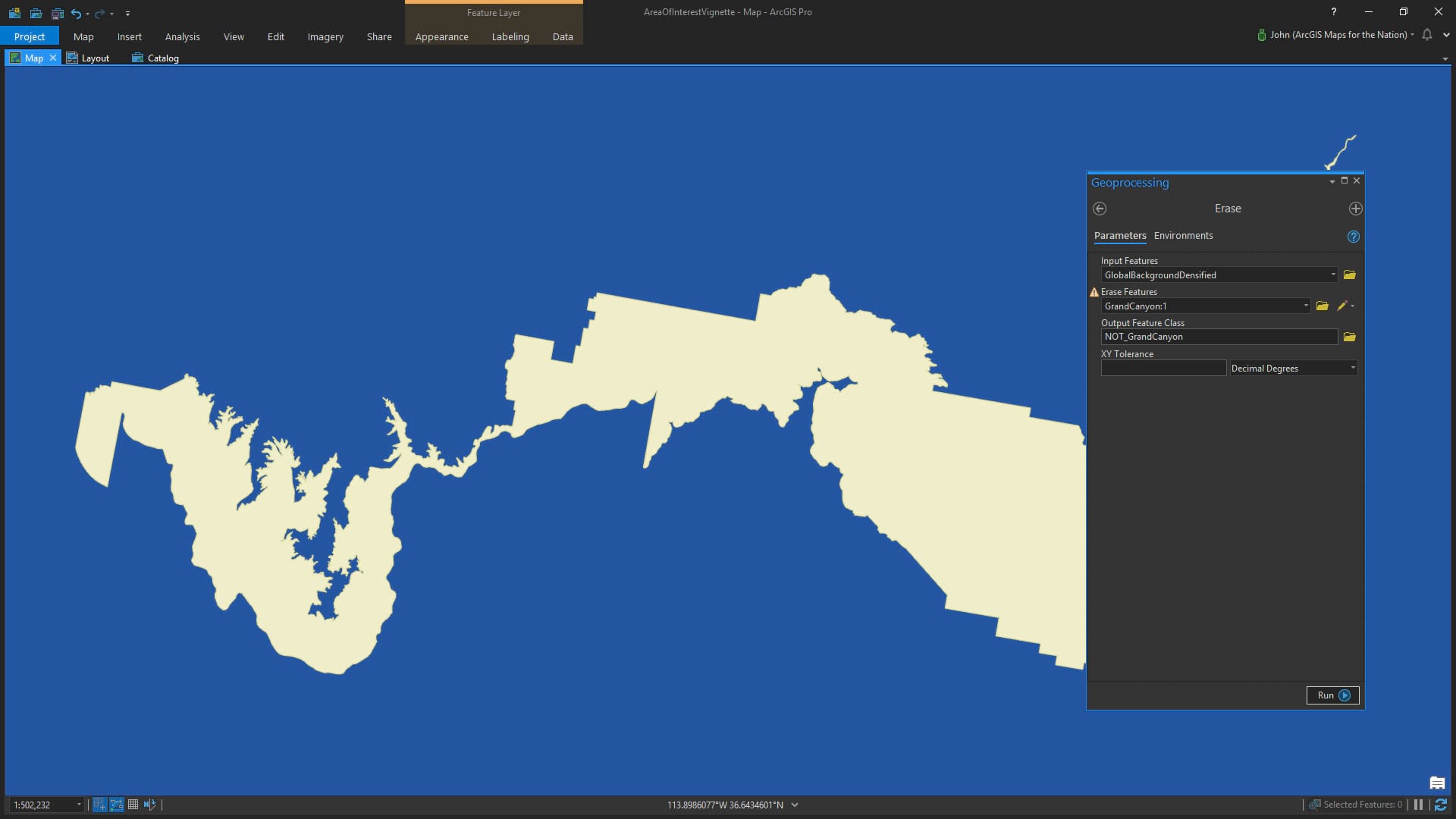Switch to the Environments tab

pos(1183,236)
